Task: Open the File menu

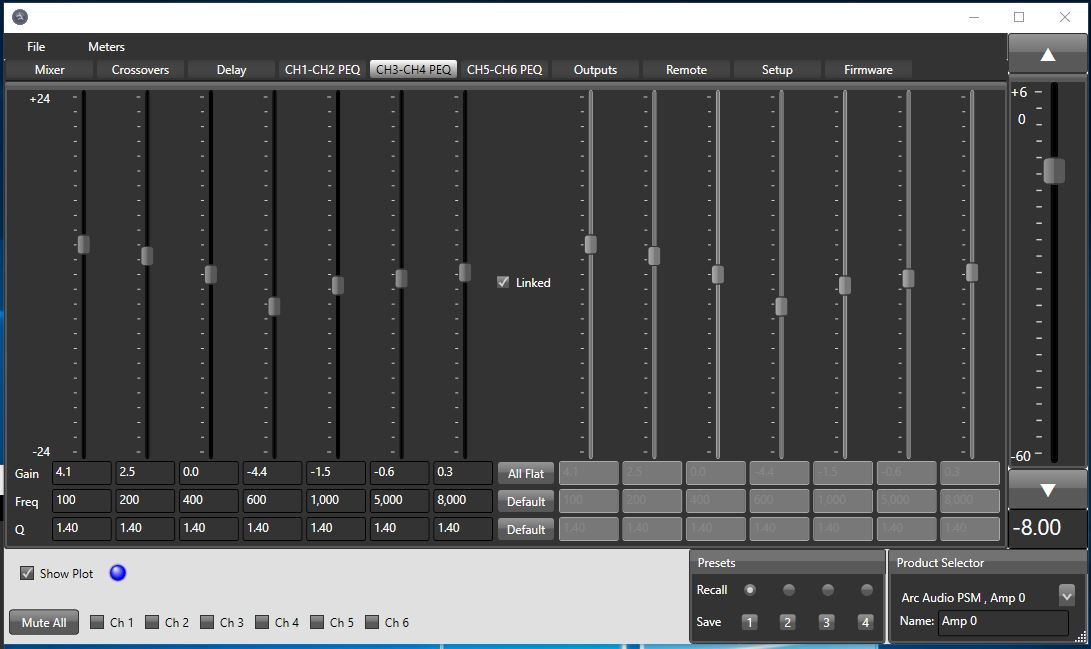Action: tap(36, 47)
